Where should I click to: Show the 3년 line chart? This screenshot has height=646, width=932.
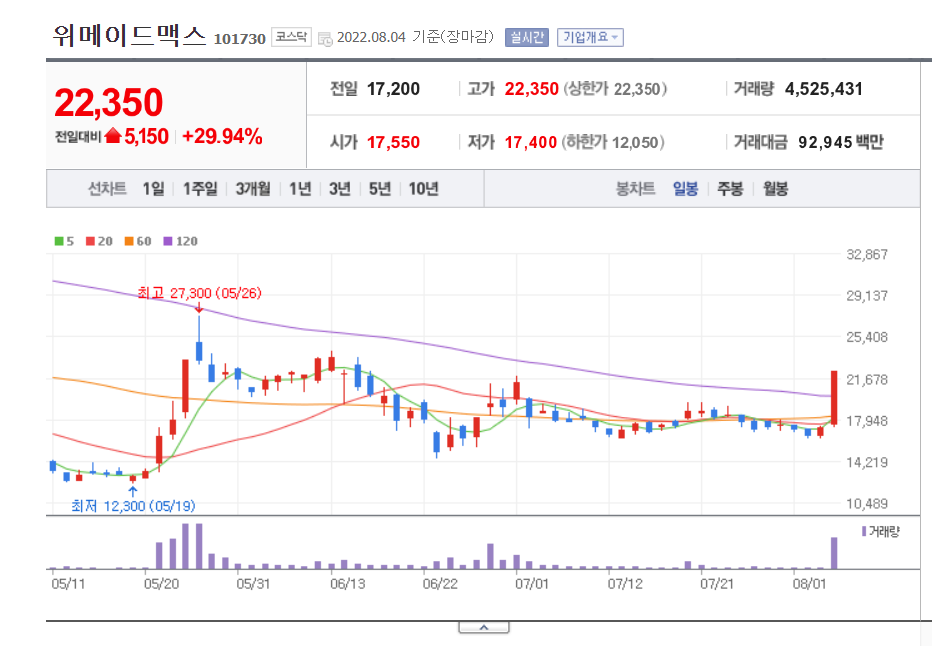pyautogui.click(x=339, y=189)
